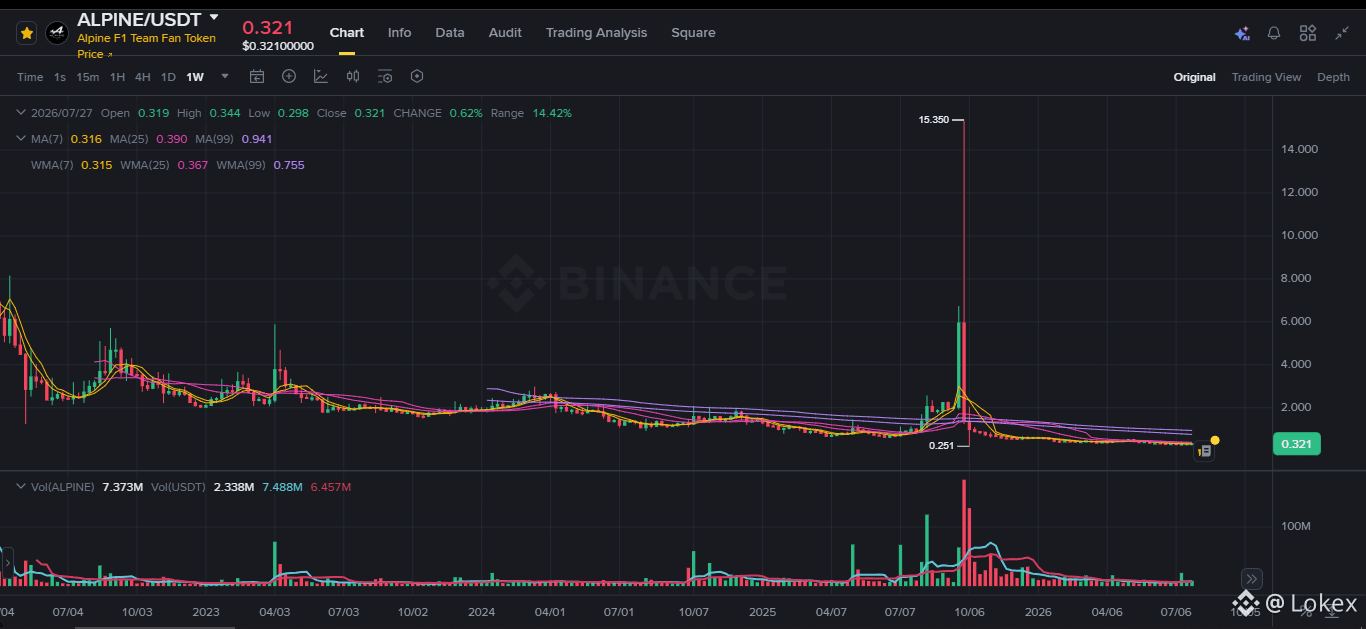Viewport: 1366px width, 629px height.
Task: Collapse chart with the shrink arrows icon
Action: click(x=1342, y=33)
